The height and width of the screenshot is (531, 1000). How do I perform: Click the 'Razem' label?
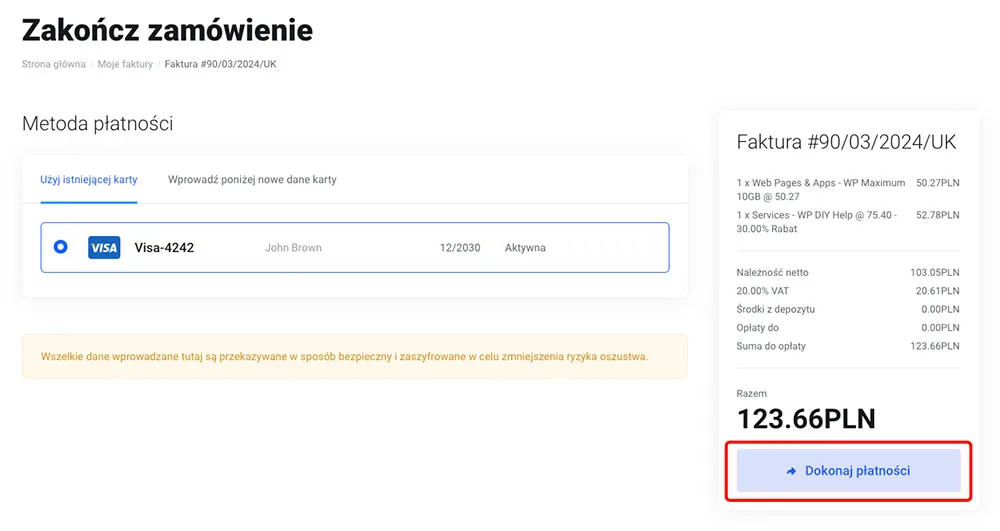(751, 393)
